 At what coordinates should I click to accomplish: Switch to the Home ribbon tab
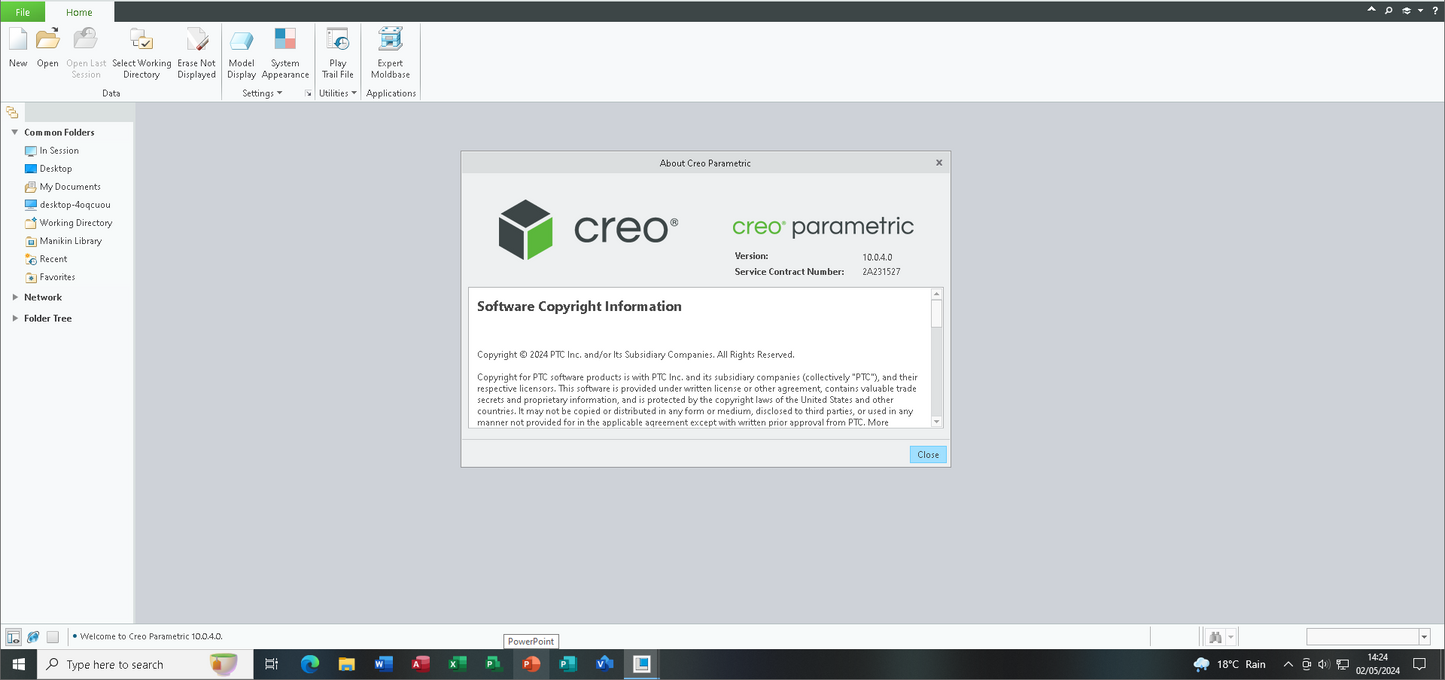point(79,12)
